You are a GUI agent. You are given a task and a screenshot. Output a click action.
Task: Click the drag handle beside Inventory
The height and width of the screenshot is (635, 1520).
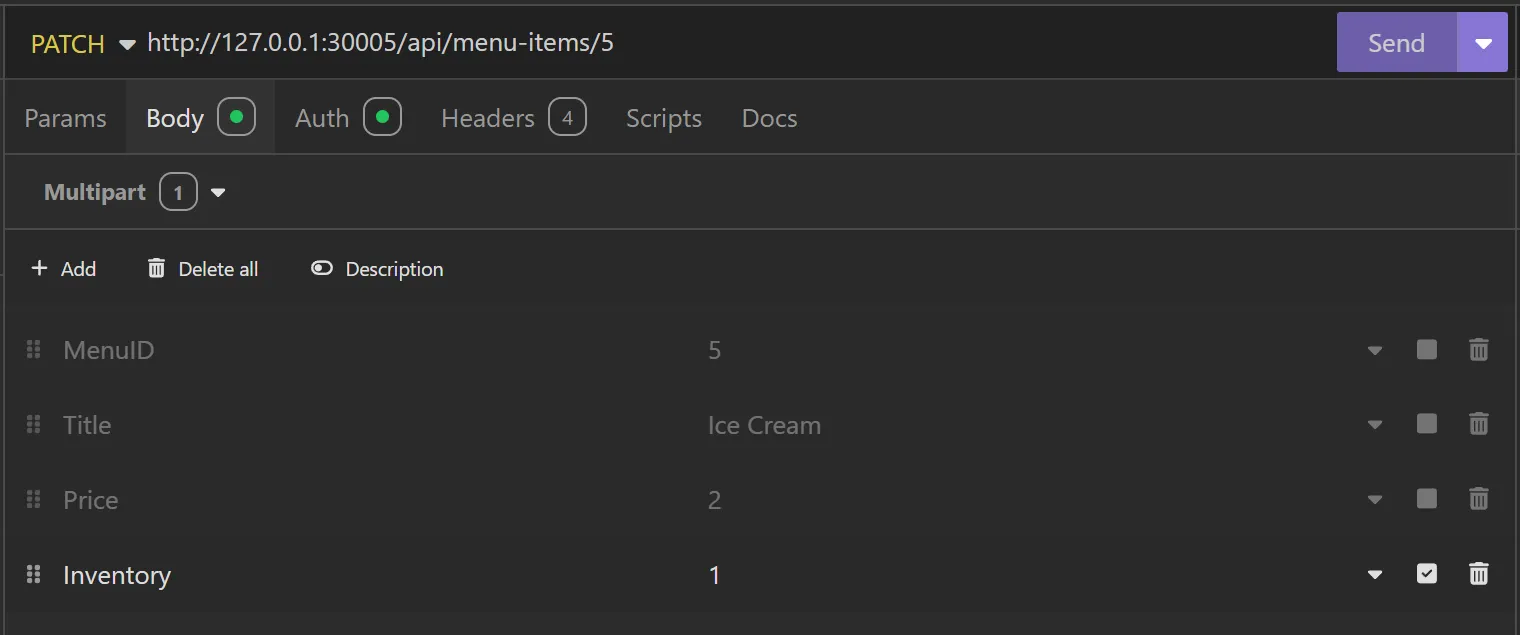tap(33, 574)
